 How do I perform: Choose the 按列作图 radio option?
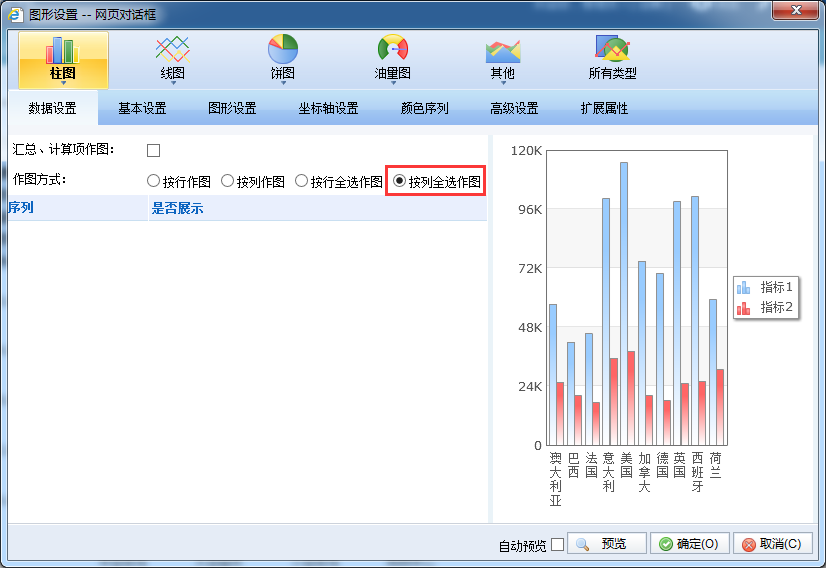tap(227, 181)
